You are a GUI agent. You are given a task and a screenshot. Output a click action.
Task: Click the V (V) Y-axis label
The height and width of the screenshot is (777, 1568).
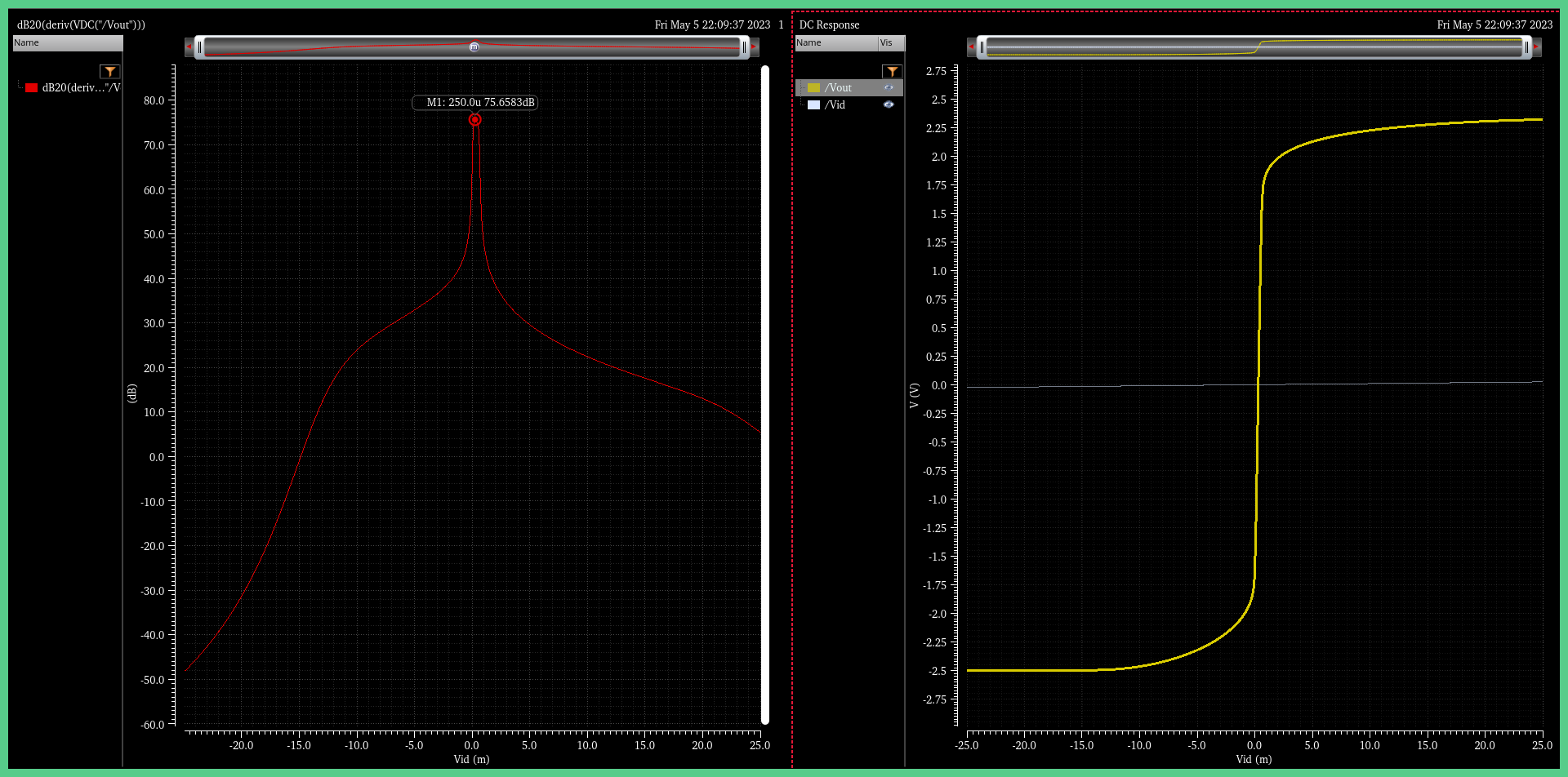(914, 395)
